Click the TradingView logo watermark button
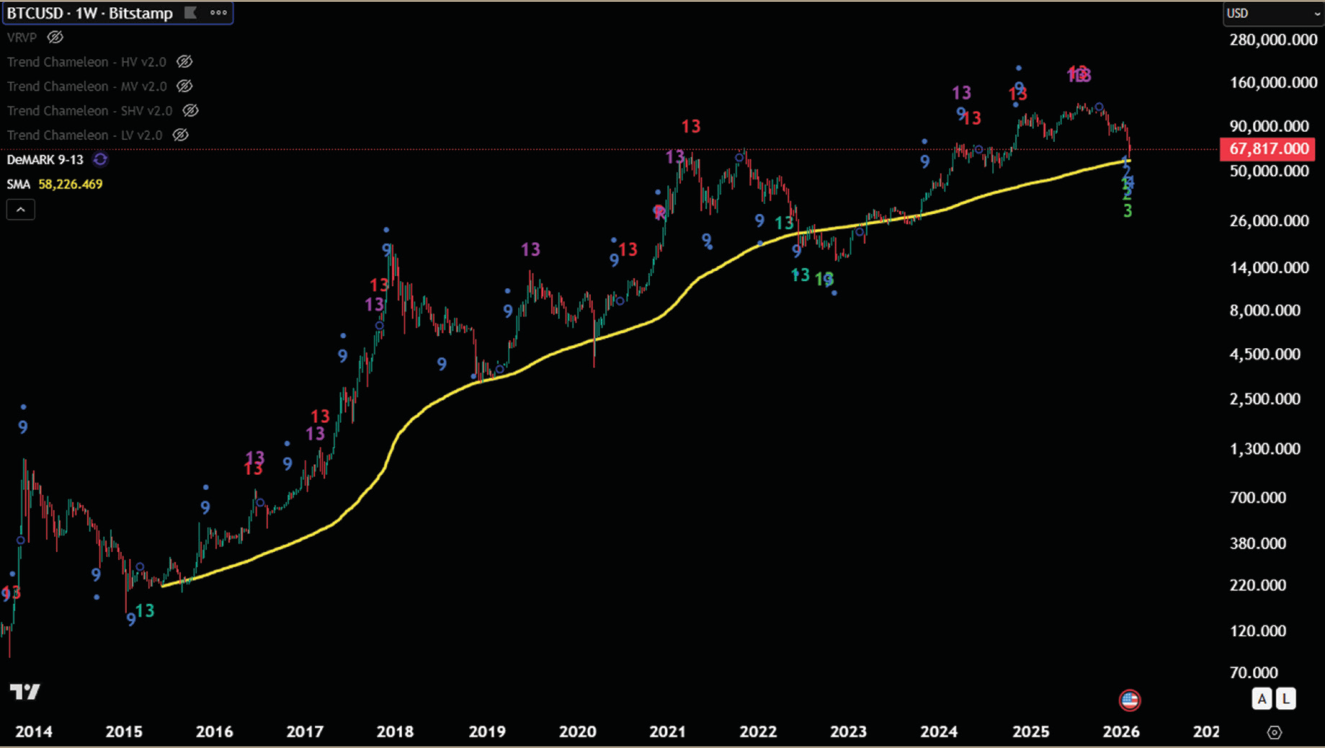This screenshot has height=748, width=1325. [25, 692]
